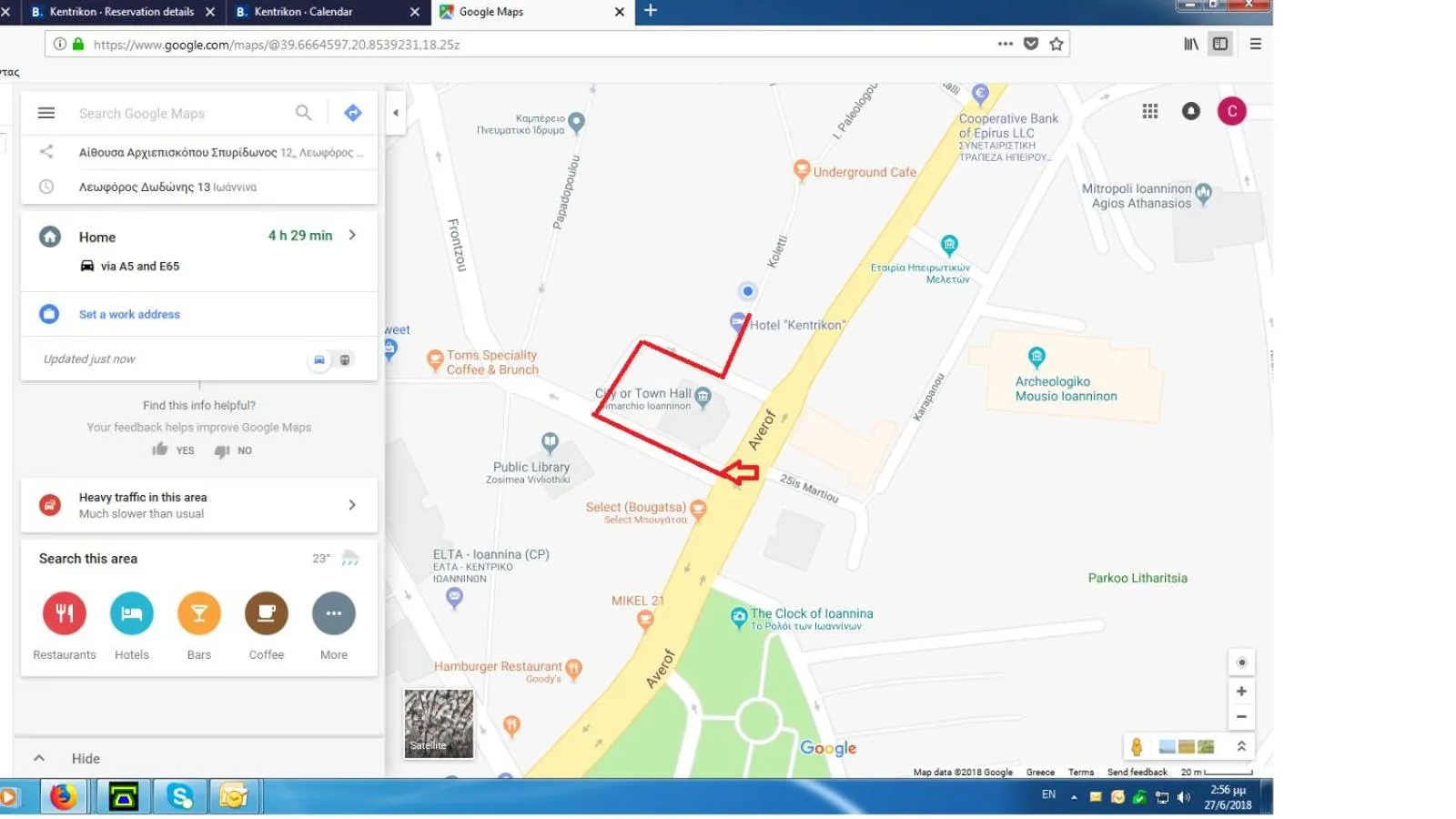
Task: Switch to Kentrikon Reservation details tab
Action: (x=121, y=12)
